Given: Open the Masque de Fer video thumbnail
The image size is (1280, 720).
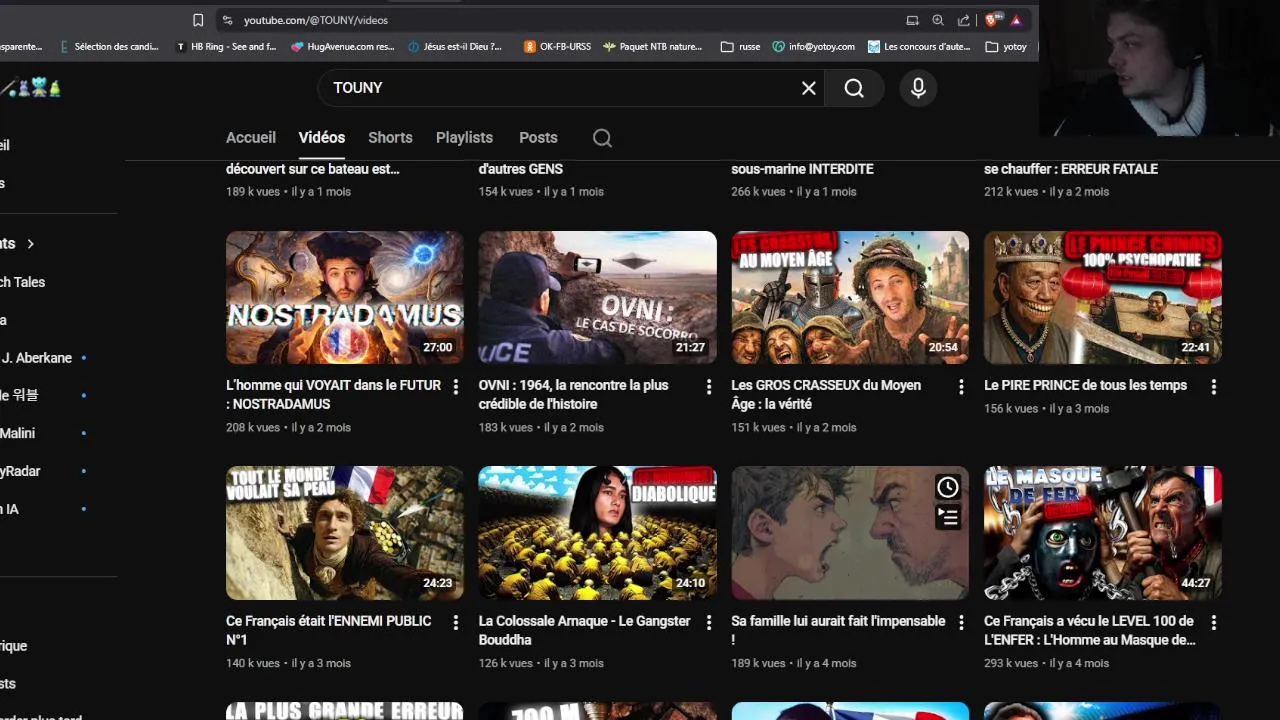Looking at the screenshot, I should point(1103,533).
